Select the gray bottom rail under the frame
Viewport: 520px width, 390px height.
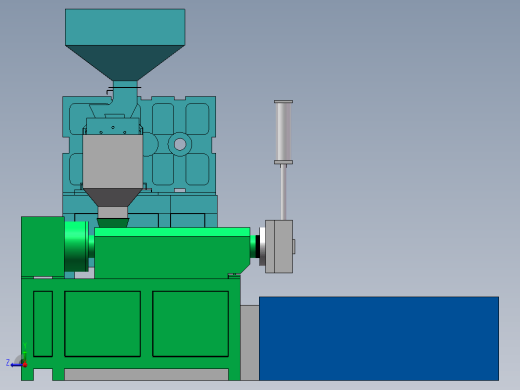click(146, 374)
